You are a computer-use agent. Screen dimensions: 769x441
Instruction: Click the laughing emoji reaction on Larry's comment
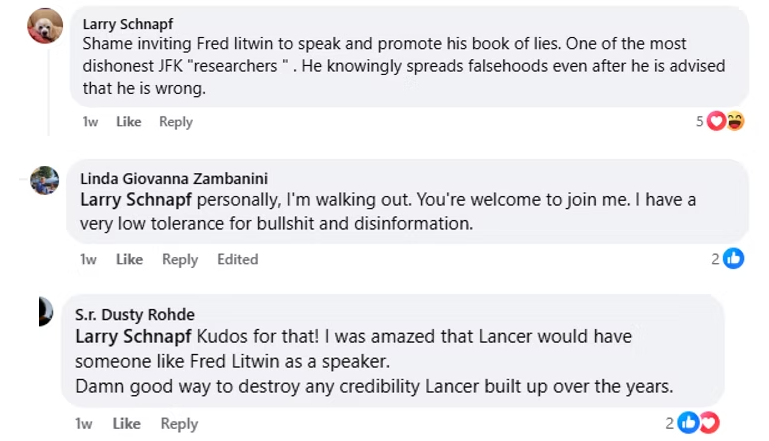735,122
